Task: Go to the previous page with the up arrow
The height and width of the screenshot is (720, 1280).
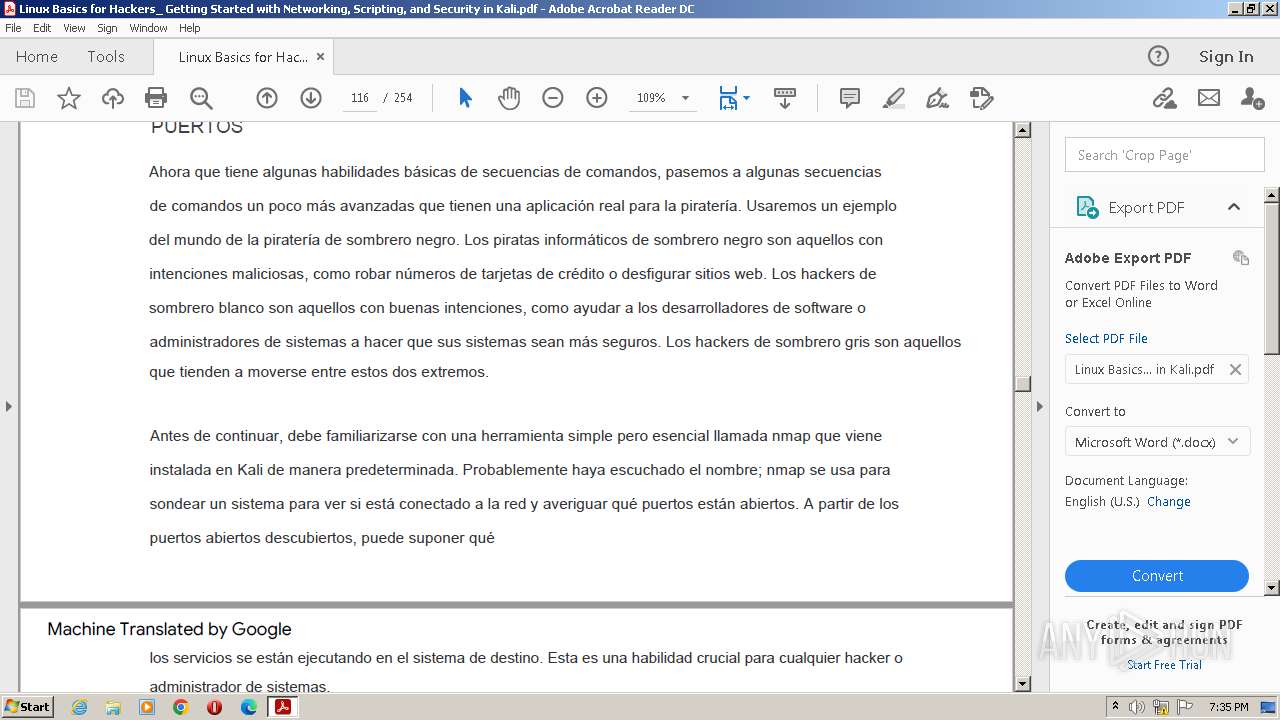Action: point(267,98)
